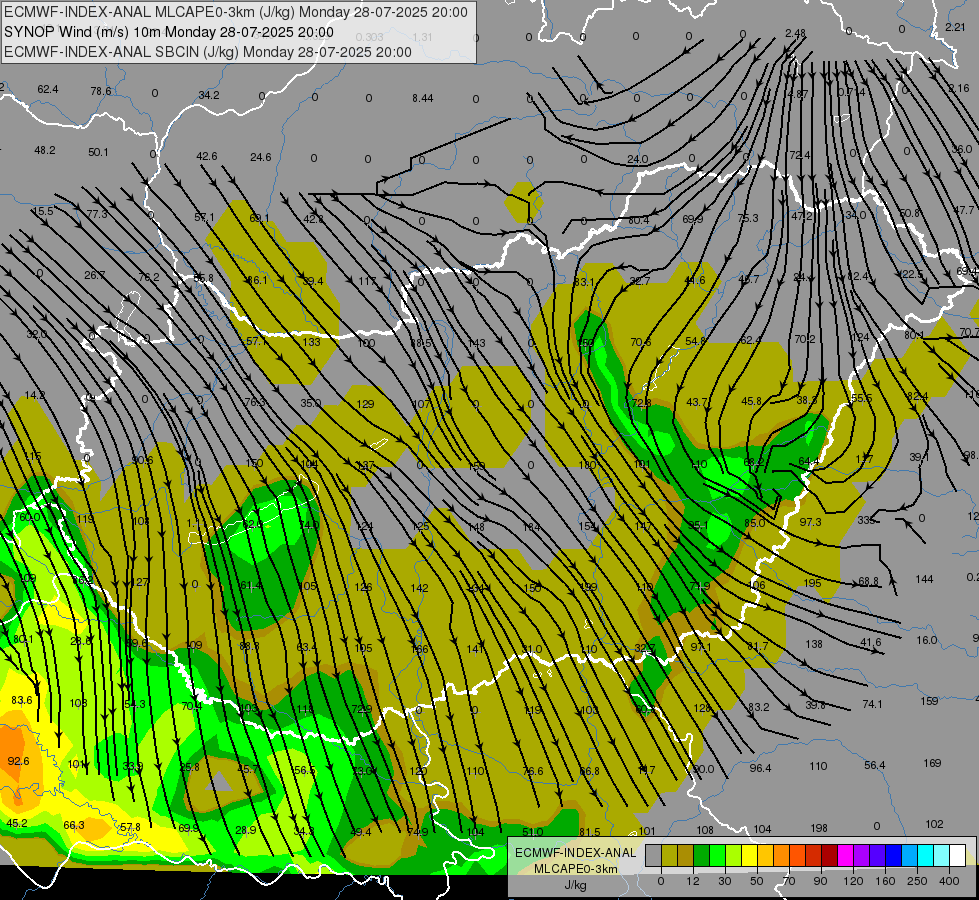Select the map value 57.8
This screenshot has height=900, width=979.
coord(130,827)
